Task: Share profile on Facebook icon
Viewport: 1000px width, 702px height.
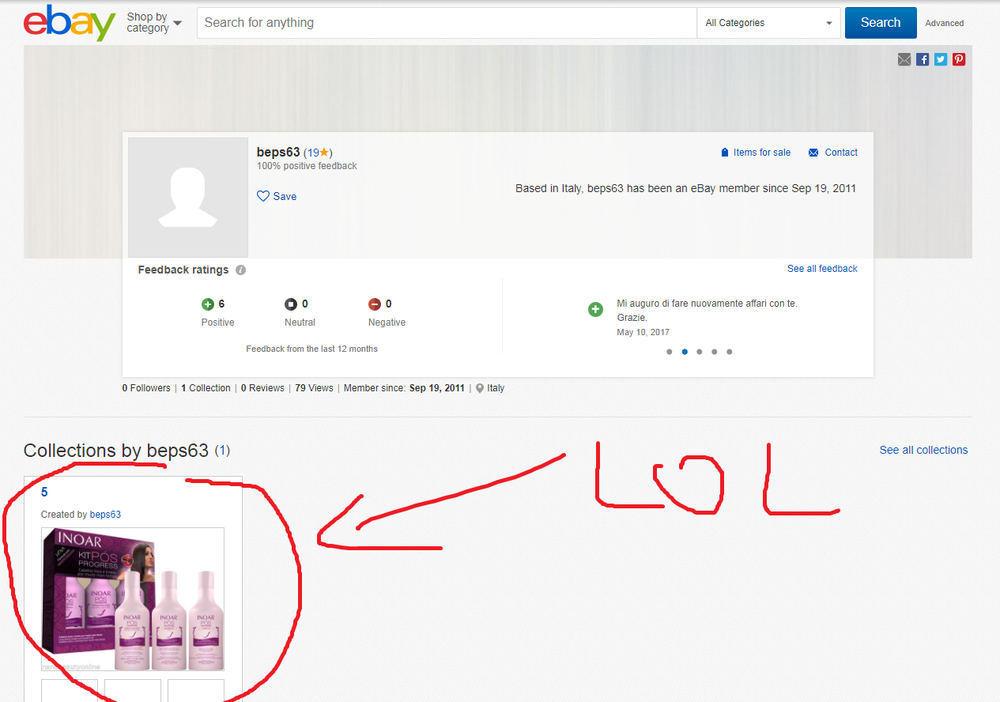Action: (923, 60)
